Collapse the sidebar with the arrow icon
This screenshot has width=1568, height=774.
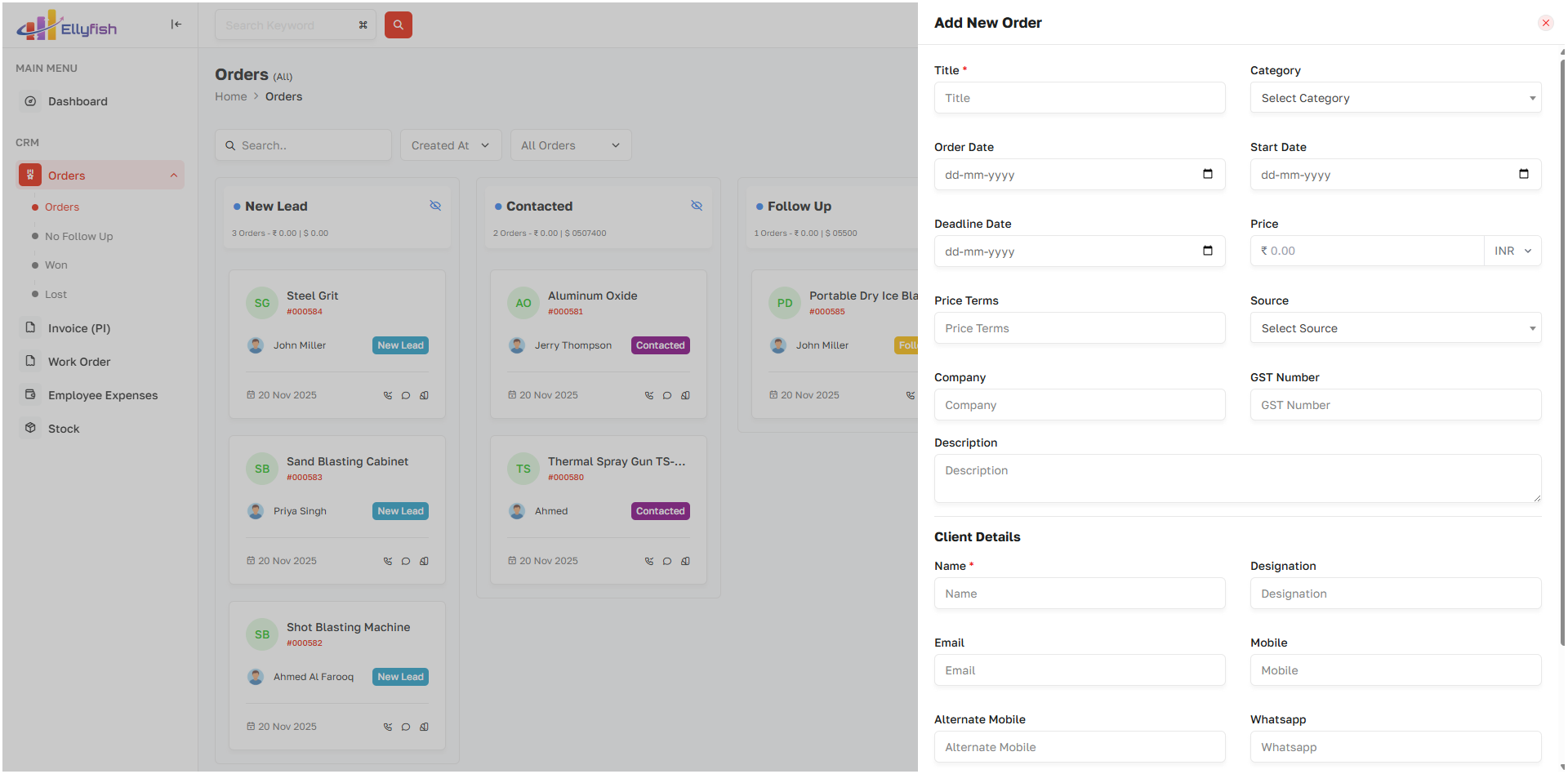pos(176,24)
